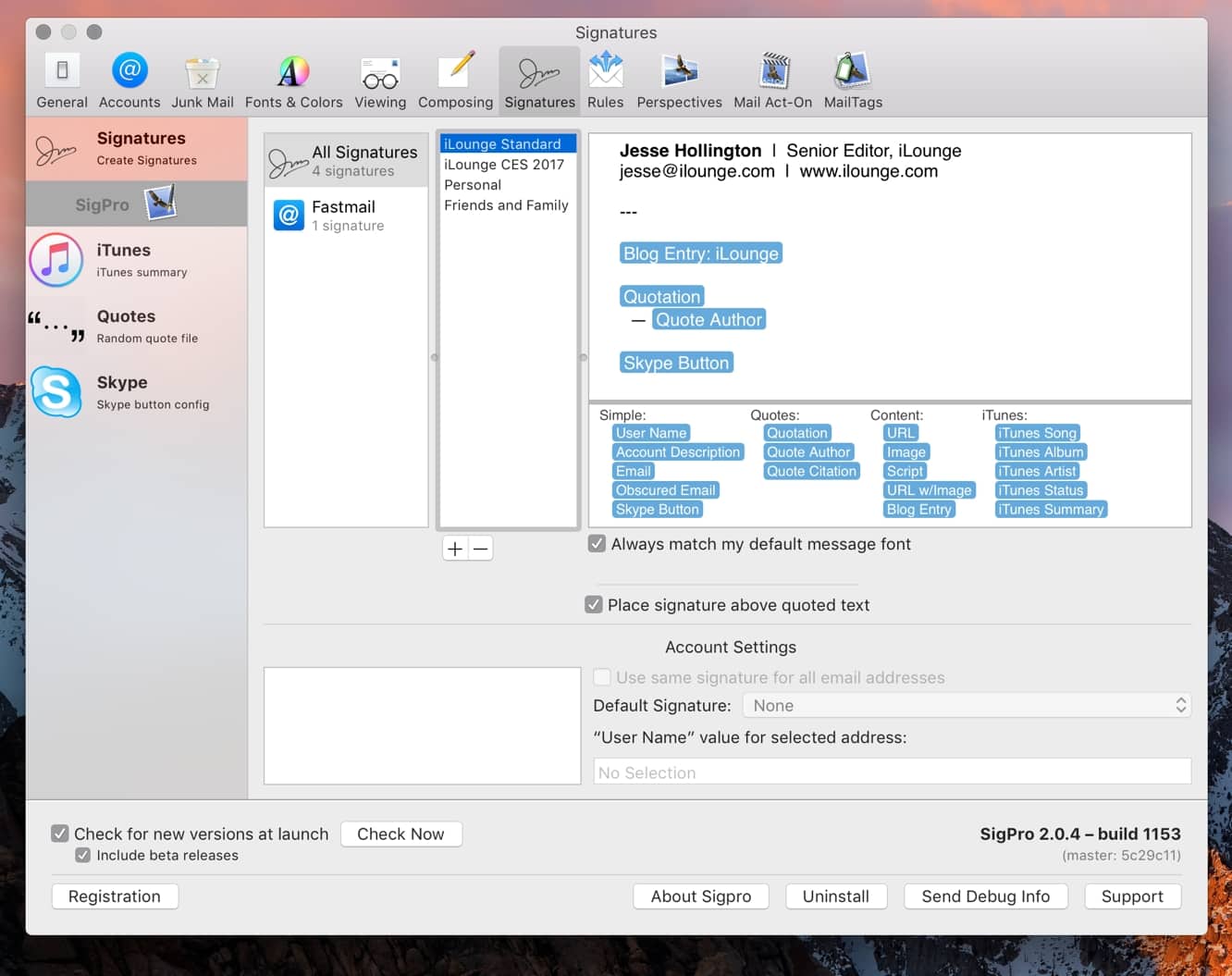1232x976 pixels.
Task: Click the Check Now button
Action: click(400, 834)
